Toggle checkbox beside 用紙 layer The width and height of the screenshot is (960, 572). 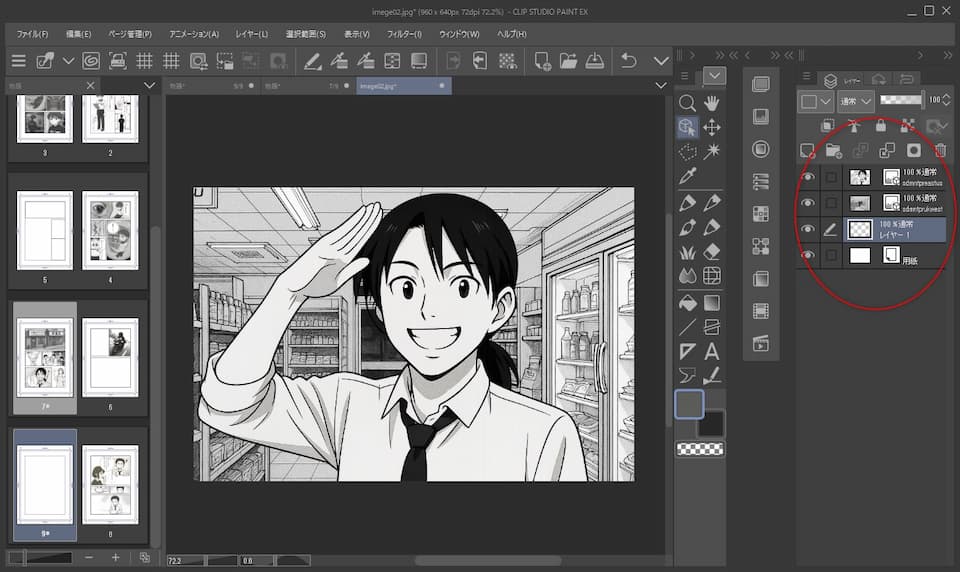point(831,255)
